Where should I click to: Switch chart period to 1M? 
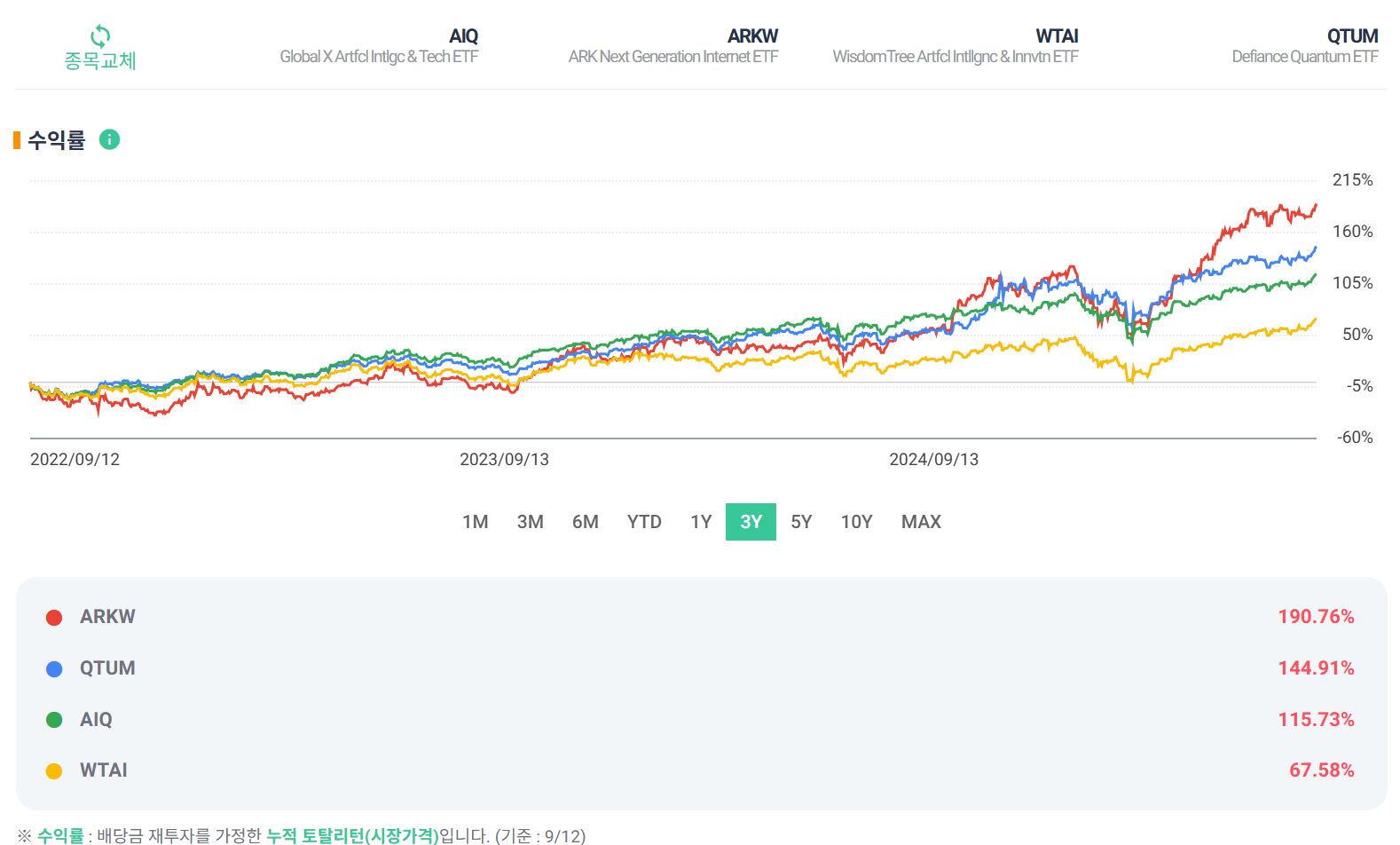[476, 522]
